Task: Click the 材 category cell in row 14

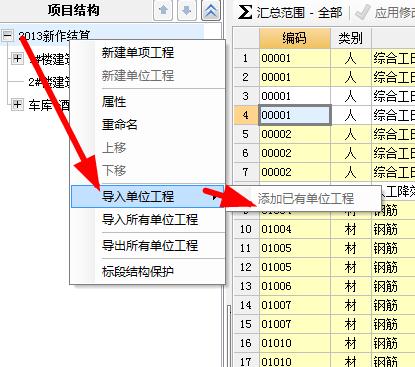Action: 351,305
